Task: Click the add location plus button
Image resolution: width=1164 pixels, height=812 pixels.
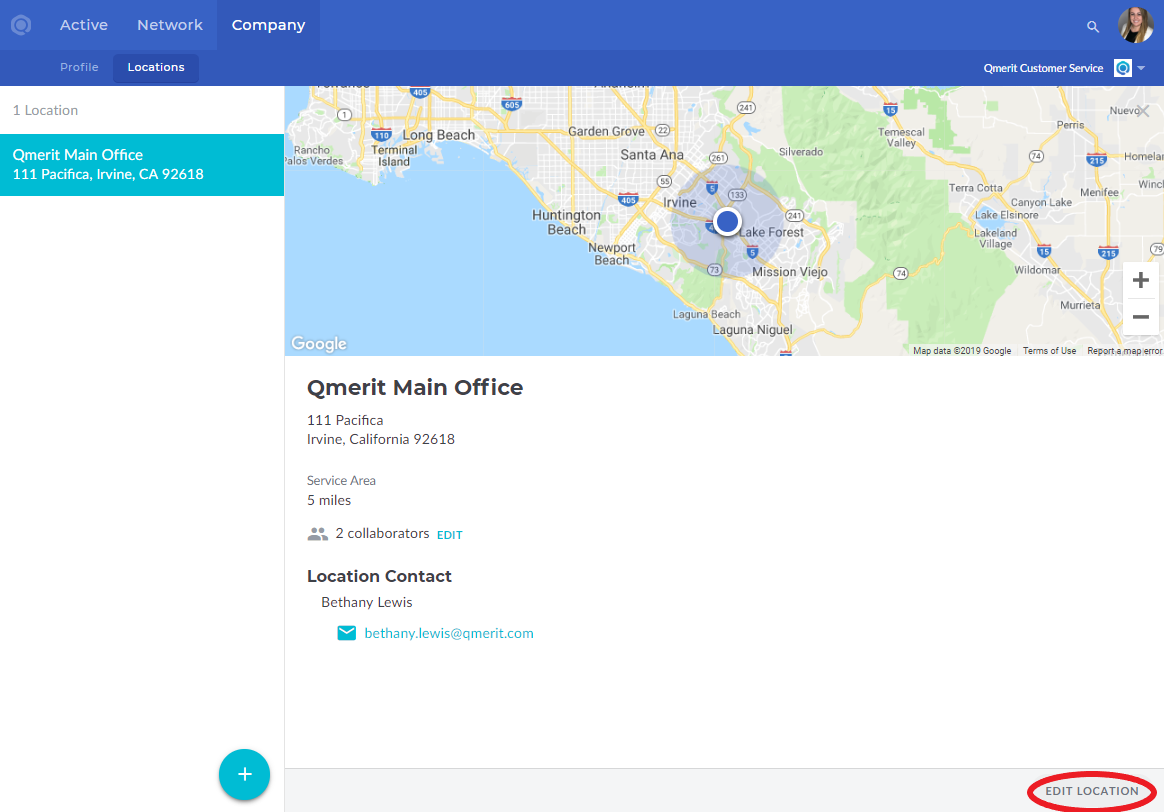Action: (245, 774)
